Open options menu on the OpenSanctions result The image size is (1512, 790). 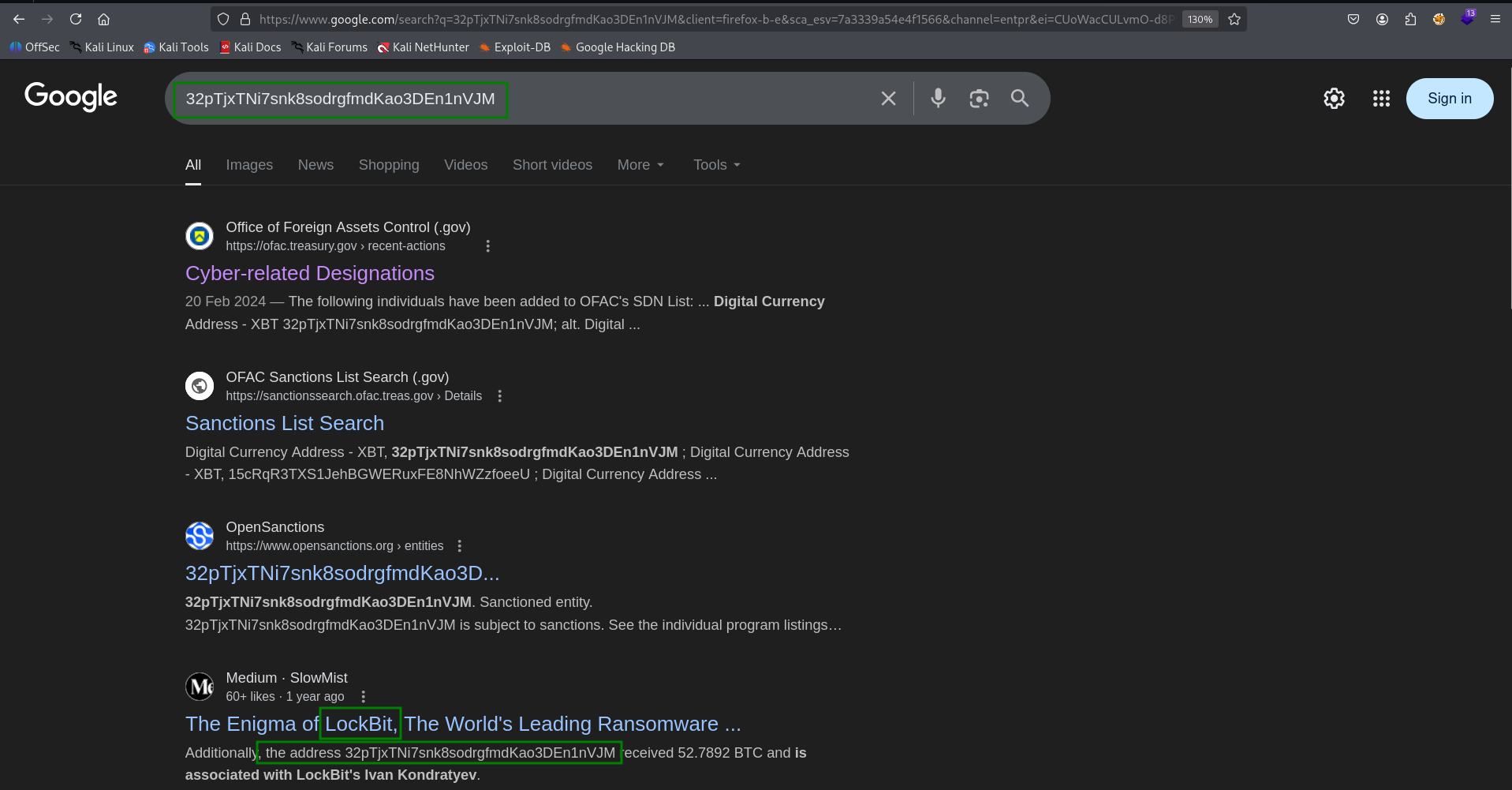tap(459, 545)
